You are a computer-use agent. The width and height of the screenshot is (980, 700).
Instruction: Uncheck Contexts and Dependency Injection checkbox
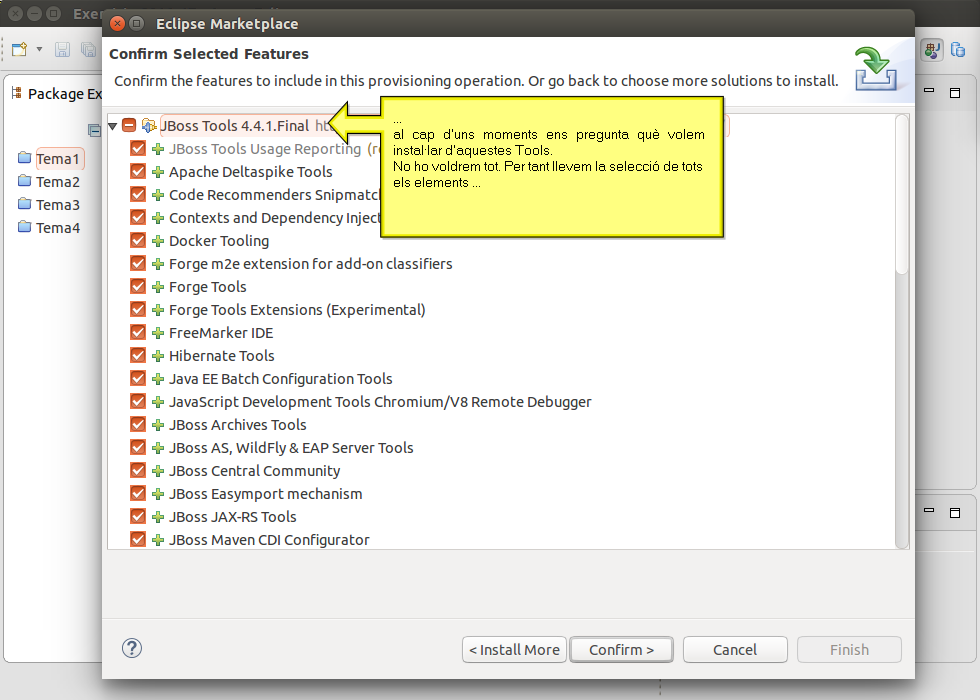[x=138, y=217]
